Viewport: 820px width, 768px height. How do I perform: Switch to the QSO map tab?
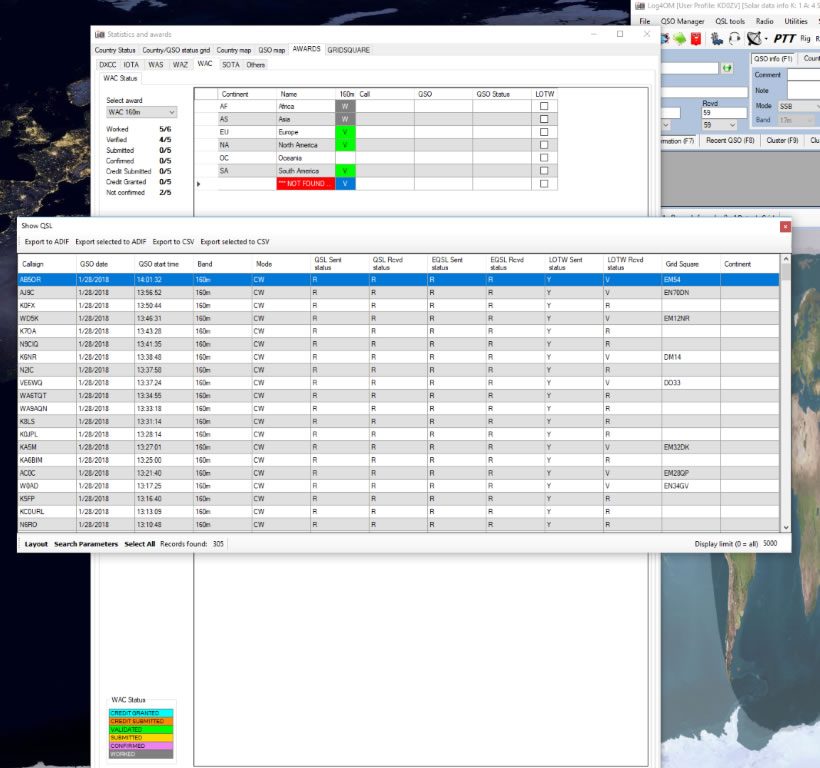(x=272, y=50)
